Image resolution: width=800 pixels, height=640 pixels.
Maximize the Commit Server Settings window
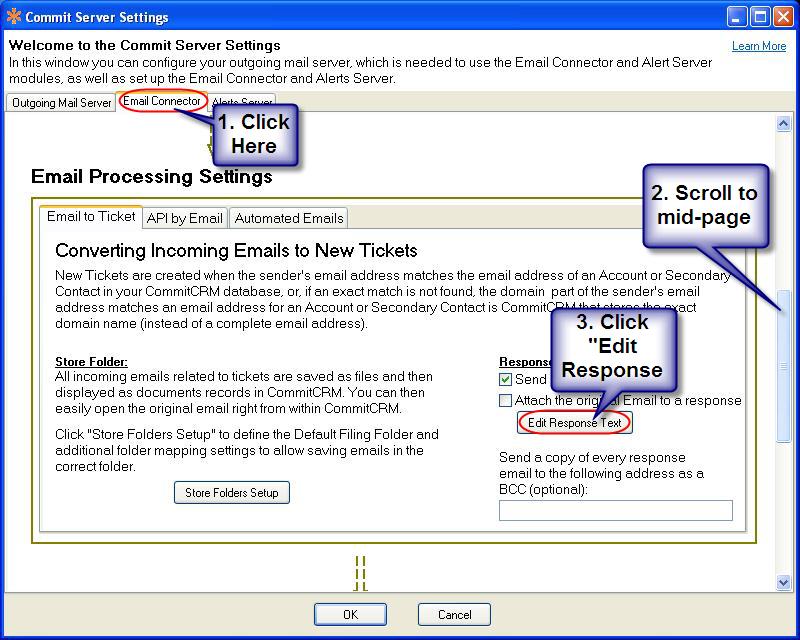point(759,17)
